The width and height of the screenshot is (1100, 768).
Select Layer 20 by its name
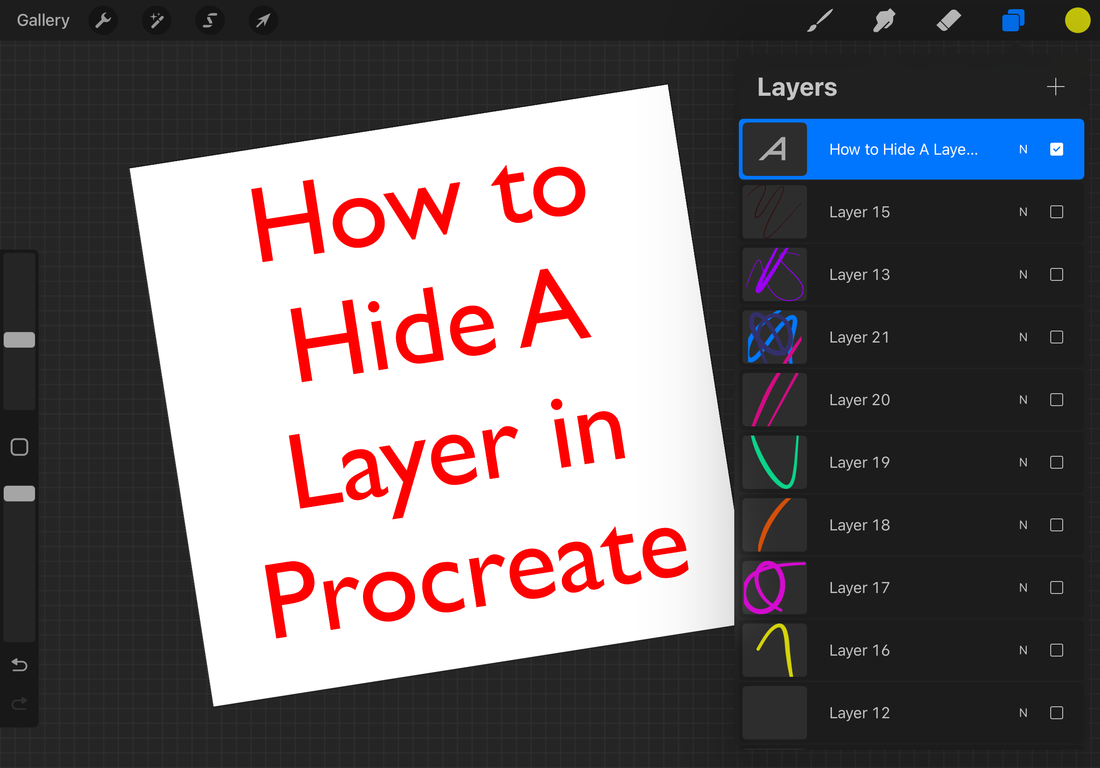859,400
